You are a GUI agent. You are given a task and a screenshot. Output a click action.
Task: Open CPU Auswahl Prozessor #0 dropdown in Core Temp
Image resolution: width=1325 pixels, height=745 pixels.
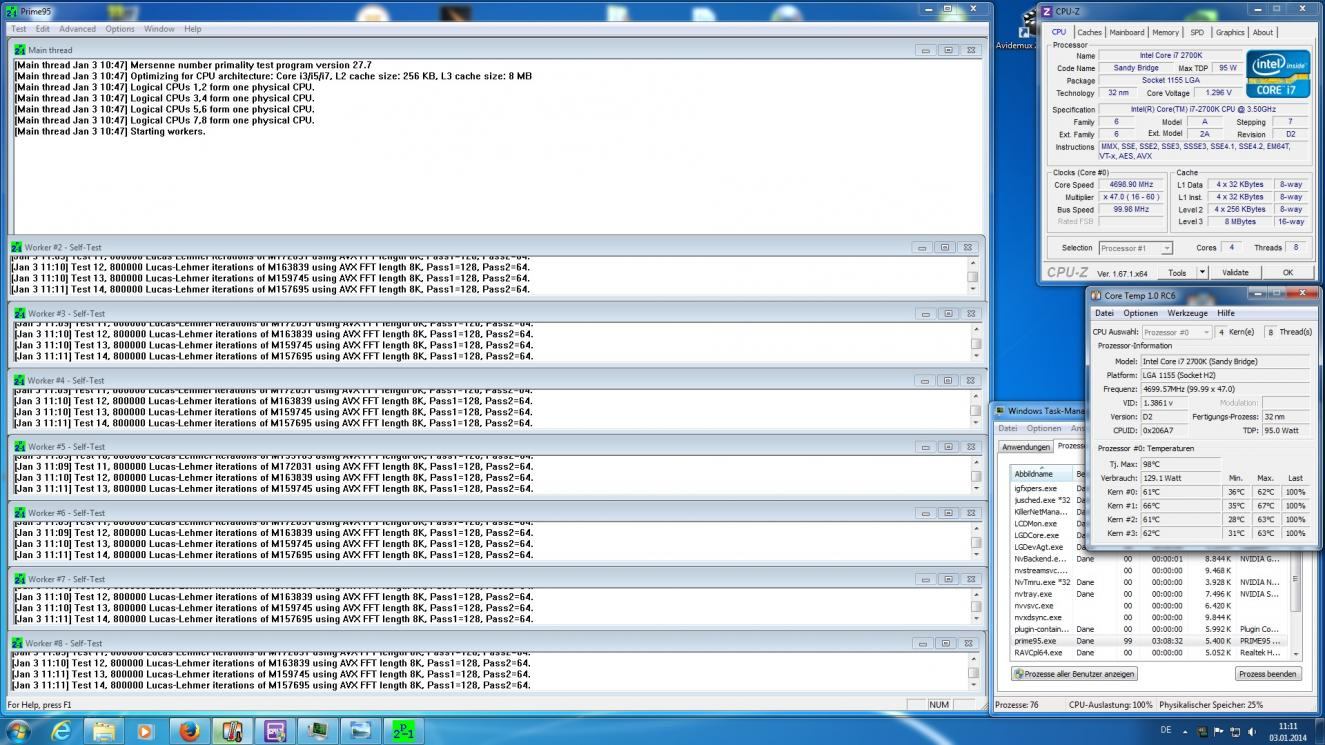click(x=1177, y=332)
